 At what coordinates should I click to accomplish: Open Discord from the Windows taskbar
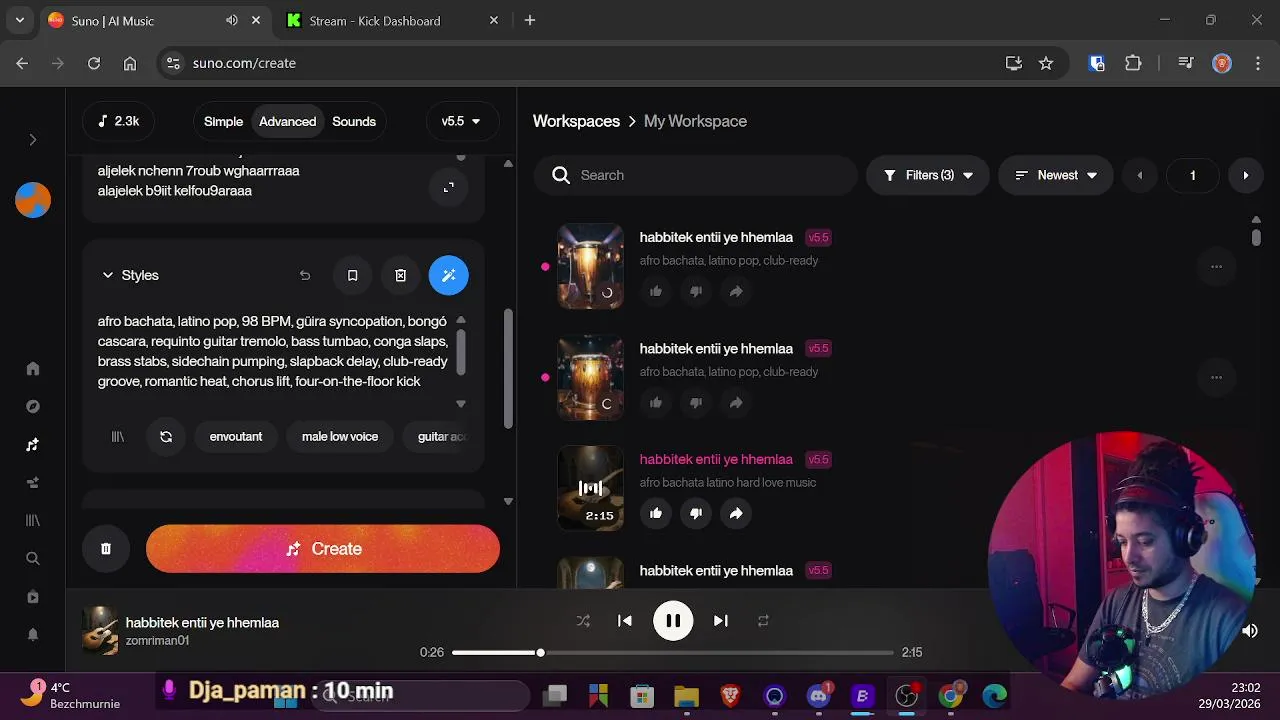pos(819,695)
